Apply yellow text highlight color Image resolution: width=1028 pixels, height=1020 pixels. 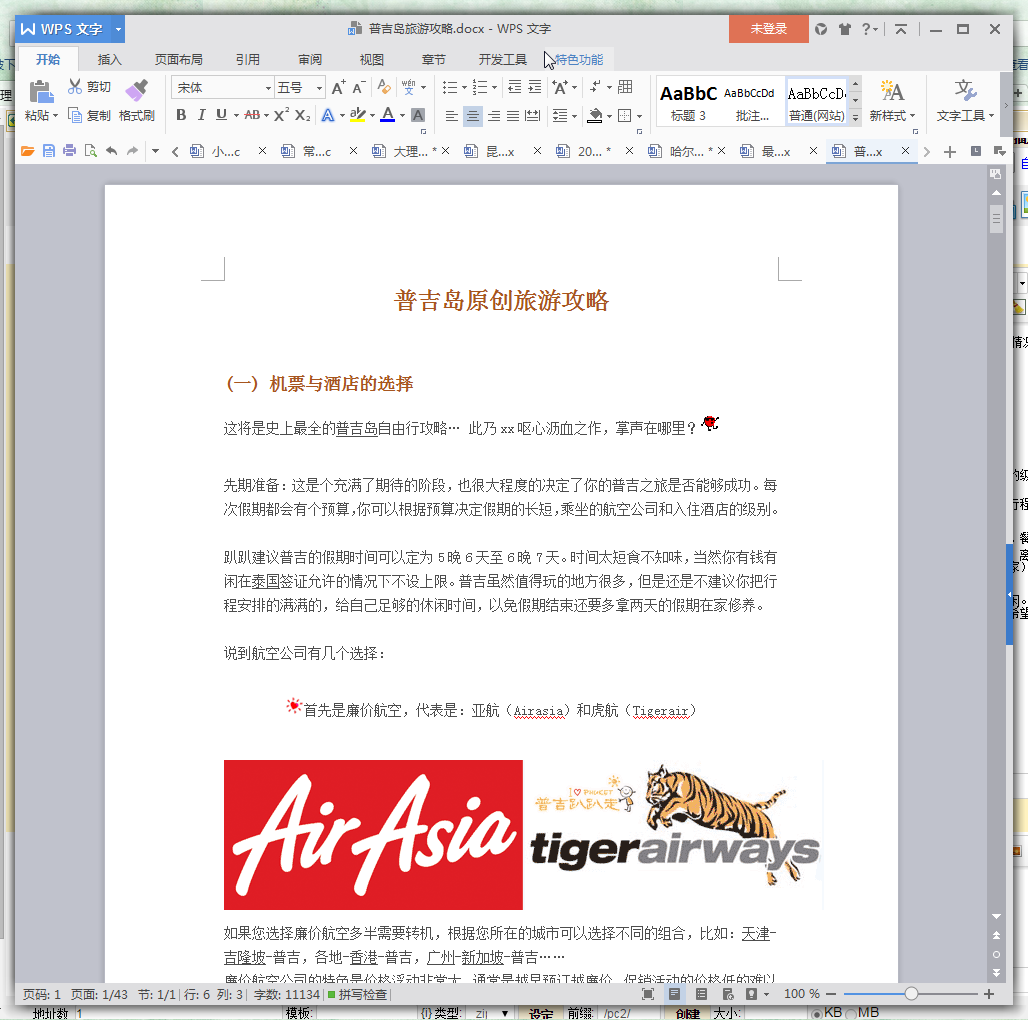[x=357, y=115]
